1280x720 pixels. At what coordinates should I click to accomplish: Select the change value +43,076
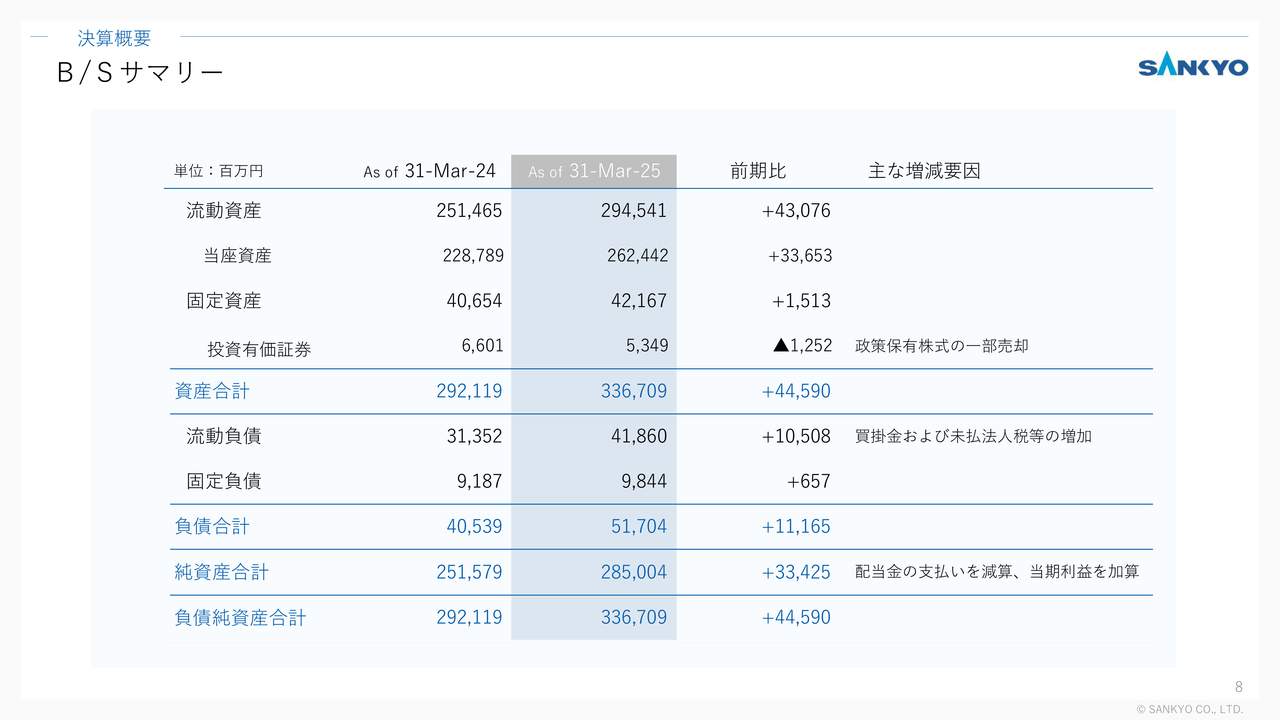pos(795,211)
